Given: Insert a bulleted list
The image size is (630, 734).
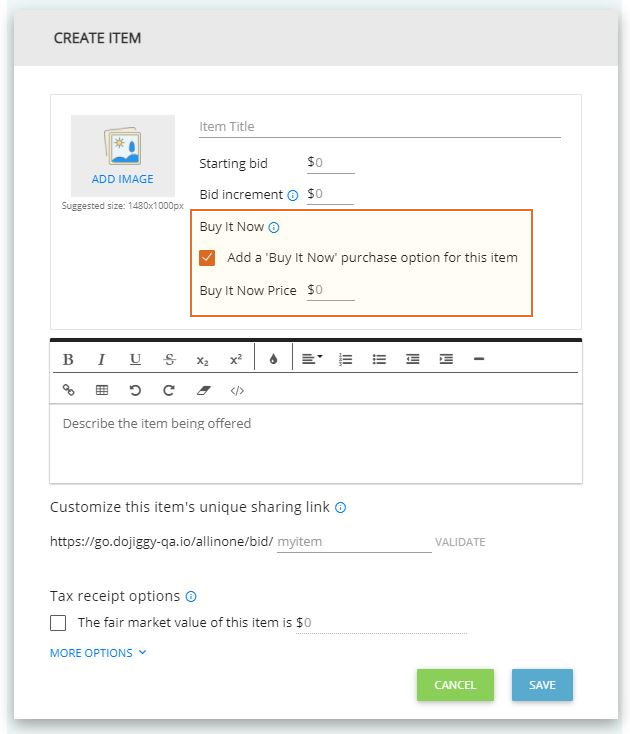Looking at the screenshot, I should [379, 359].
